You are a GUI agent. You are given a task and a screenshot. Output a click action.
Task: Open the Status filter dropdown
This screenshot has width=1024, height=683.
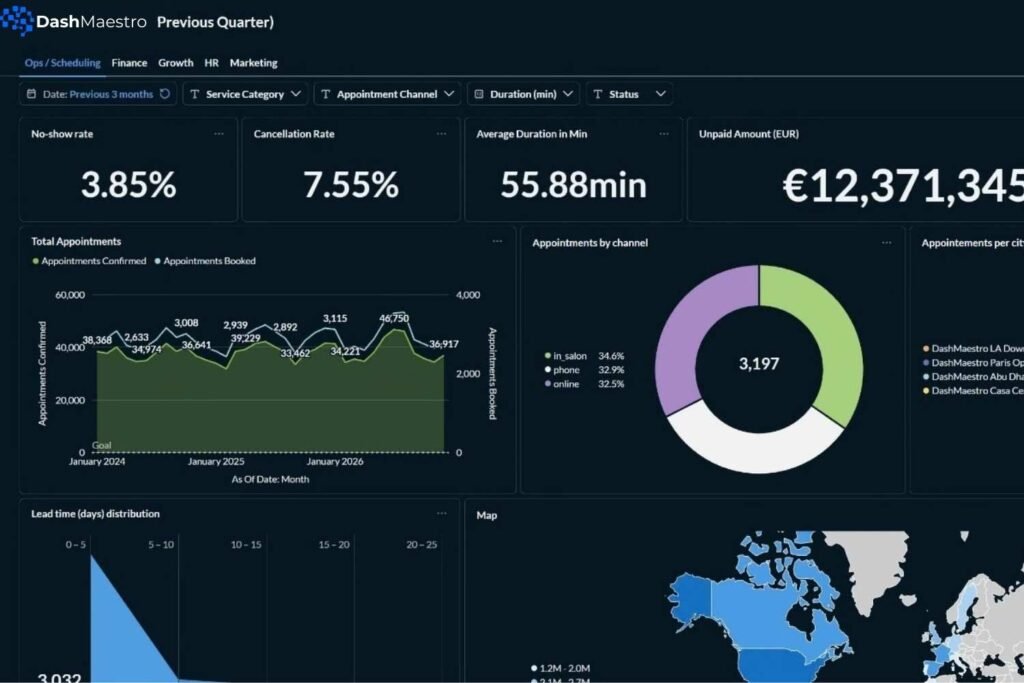629,94
